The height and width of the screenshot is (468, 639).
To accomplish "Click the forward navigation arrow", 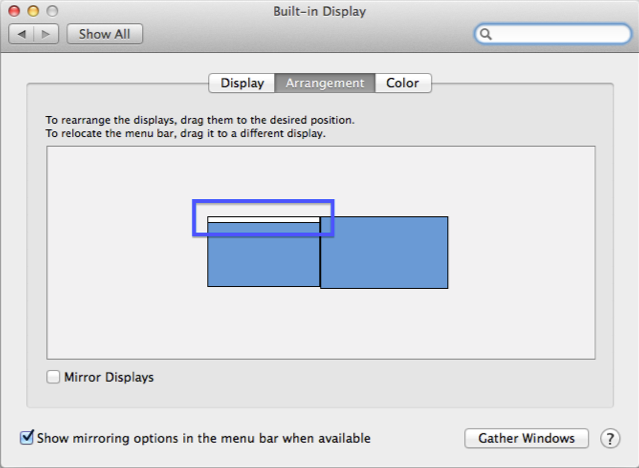I will (46, 34).
